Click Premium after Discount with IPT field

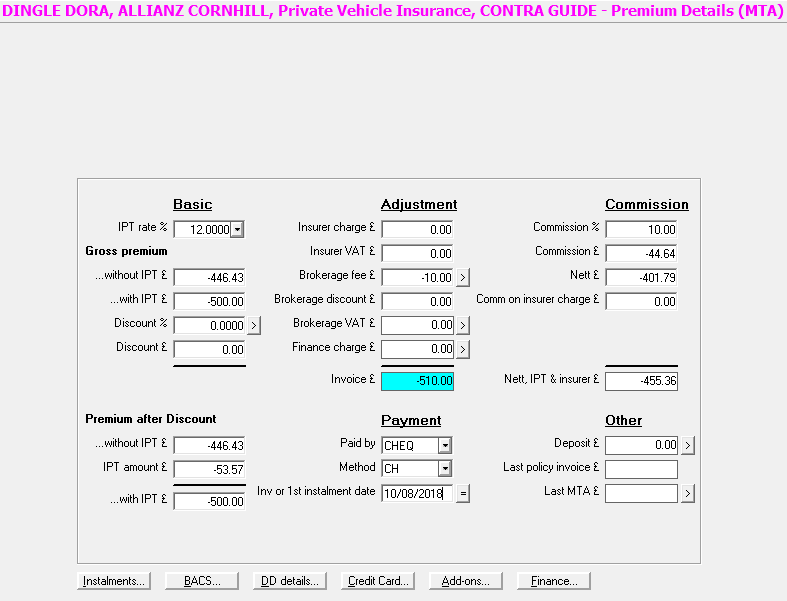pos(209,501)
